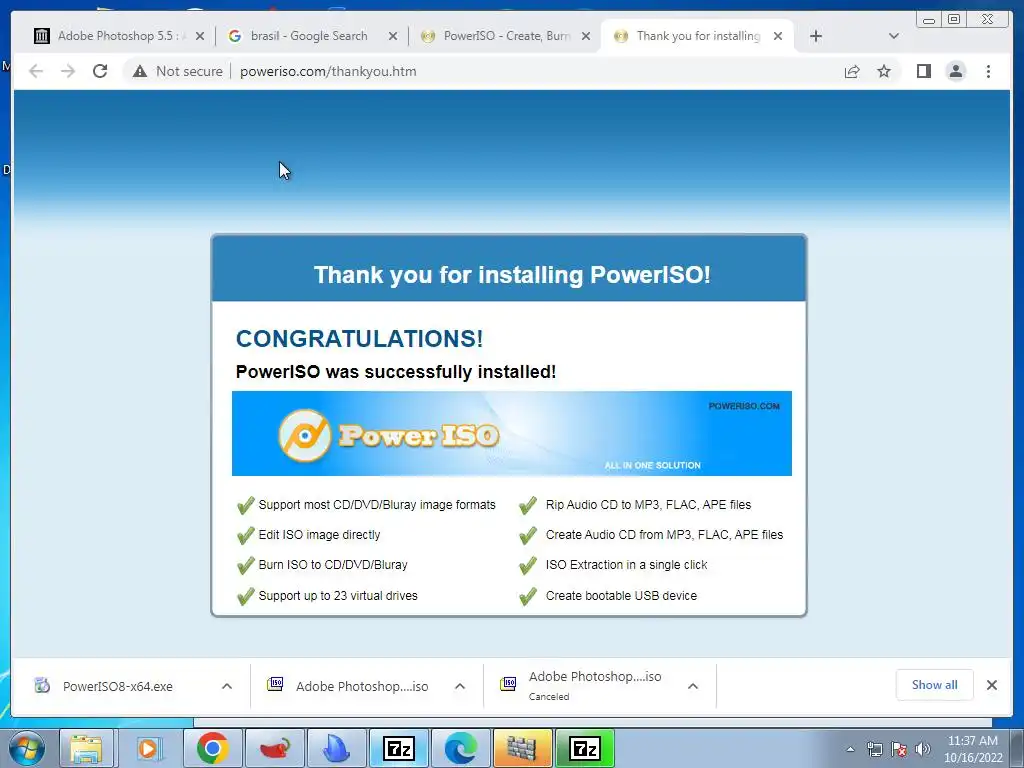Click 'Create bootable USB device' text
The image size is (1024, 768).
pos(621,596)
